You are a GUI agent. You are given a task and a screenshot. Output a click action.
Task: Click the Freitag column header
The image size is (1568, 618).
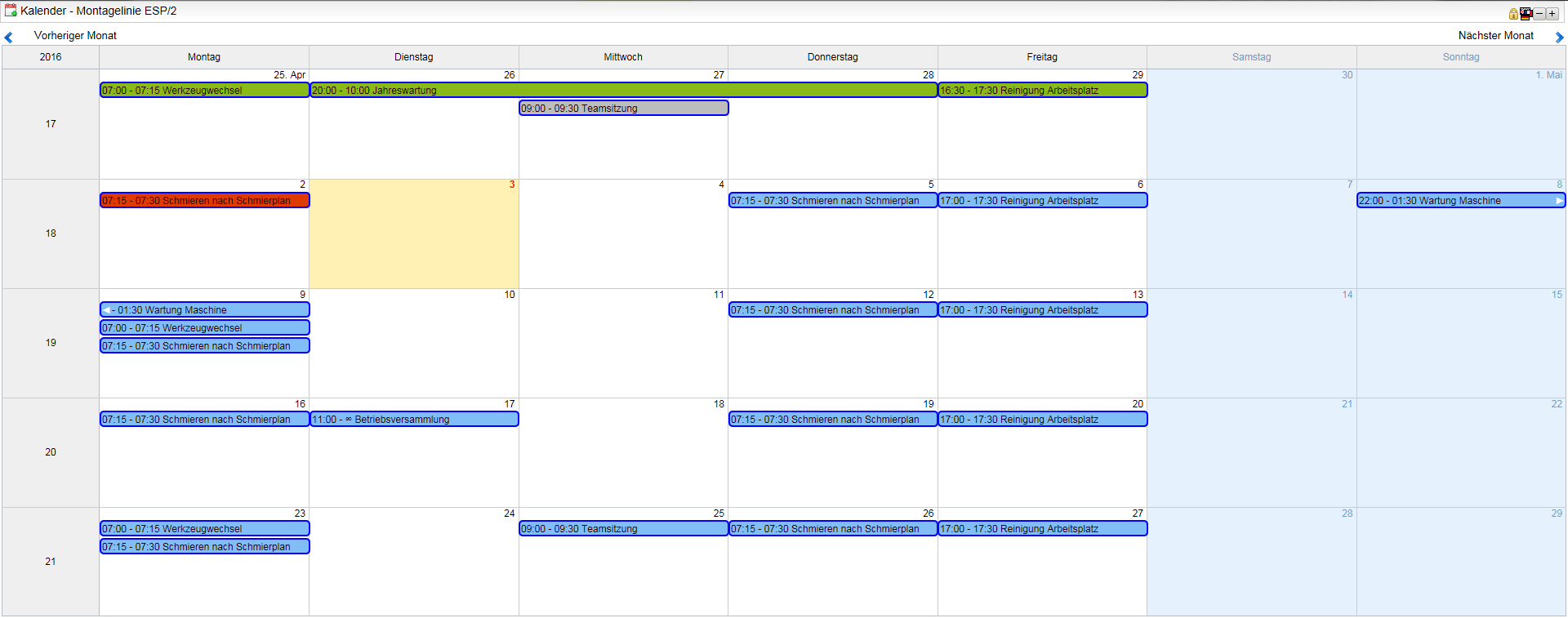1042,57
